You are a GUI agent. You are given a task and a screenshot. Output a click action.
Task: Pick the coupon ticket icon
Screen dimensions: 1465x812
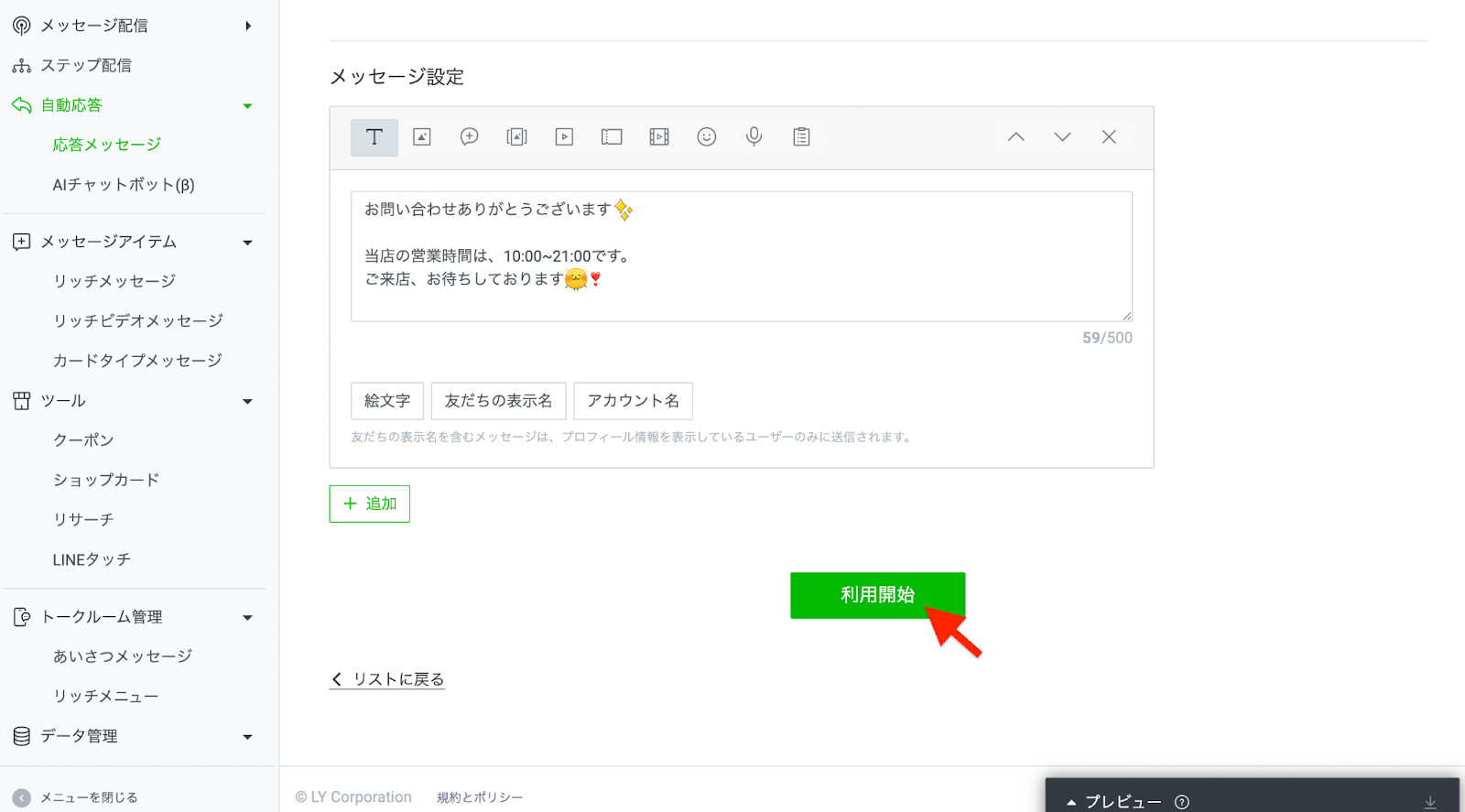click(612, 137)
